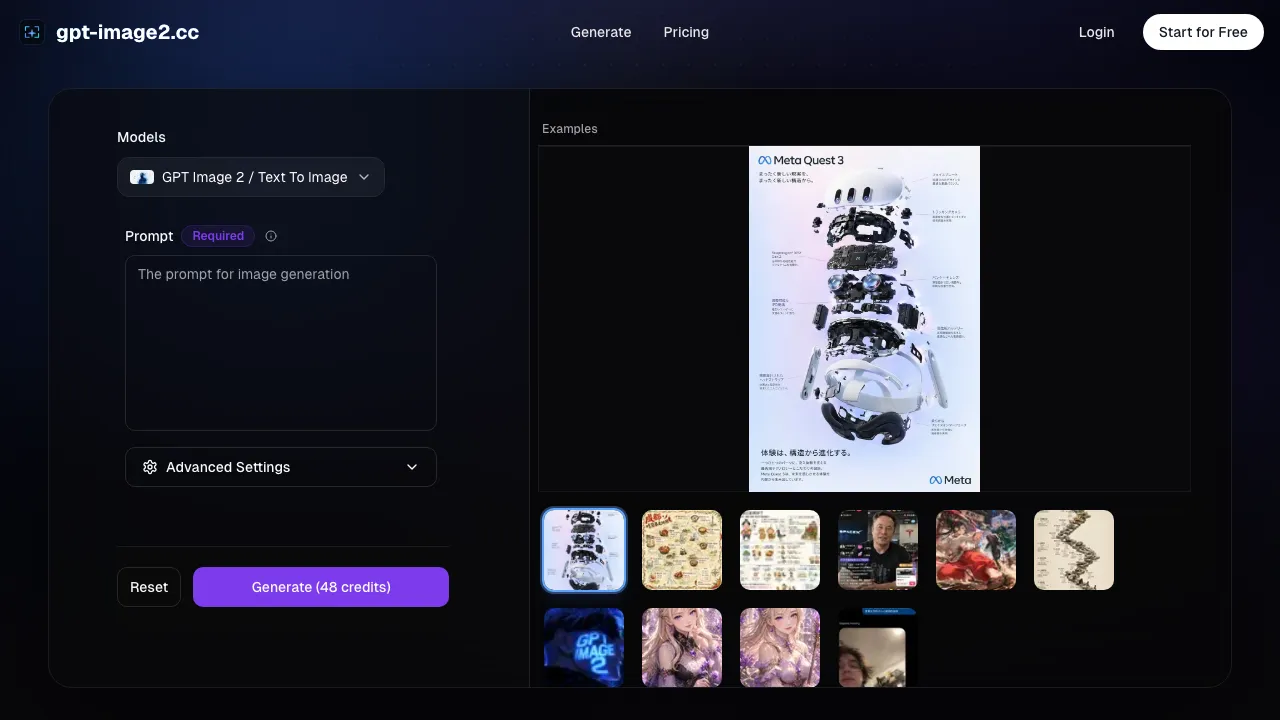Viewport: 1280px width, 720px height.
Task: Open the gpt-image2.cc home link text
Action: click(127, 32)
